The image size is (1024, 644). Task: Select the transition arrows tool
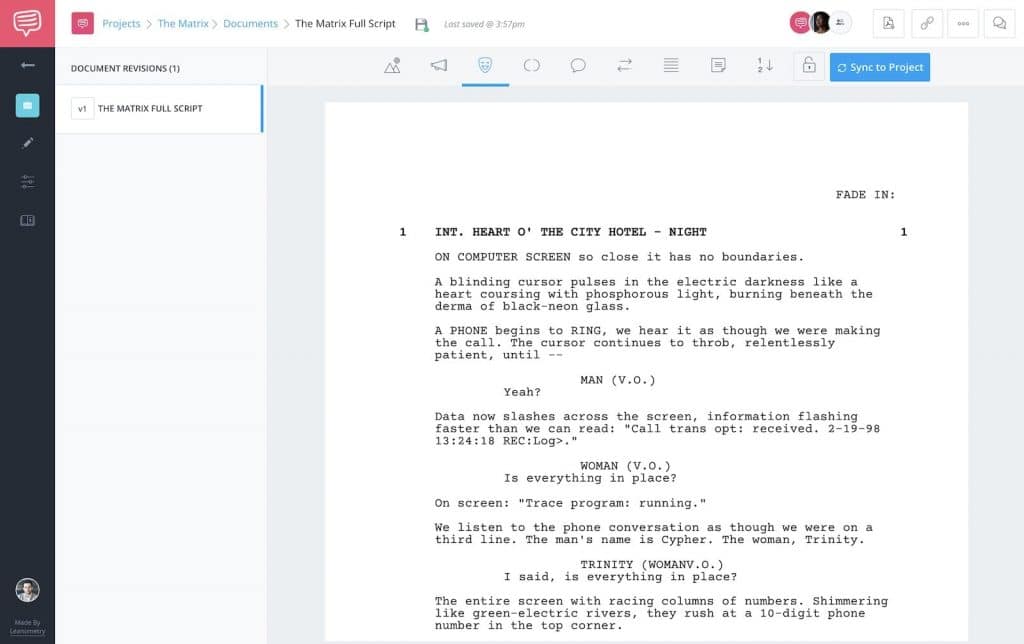(x=625, y=66)
